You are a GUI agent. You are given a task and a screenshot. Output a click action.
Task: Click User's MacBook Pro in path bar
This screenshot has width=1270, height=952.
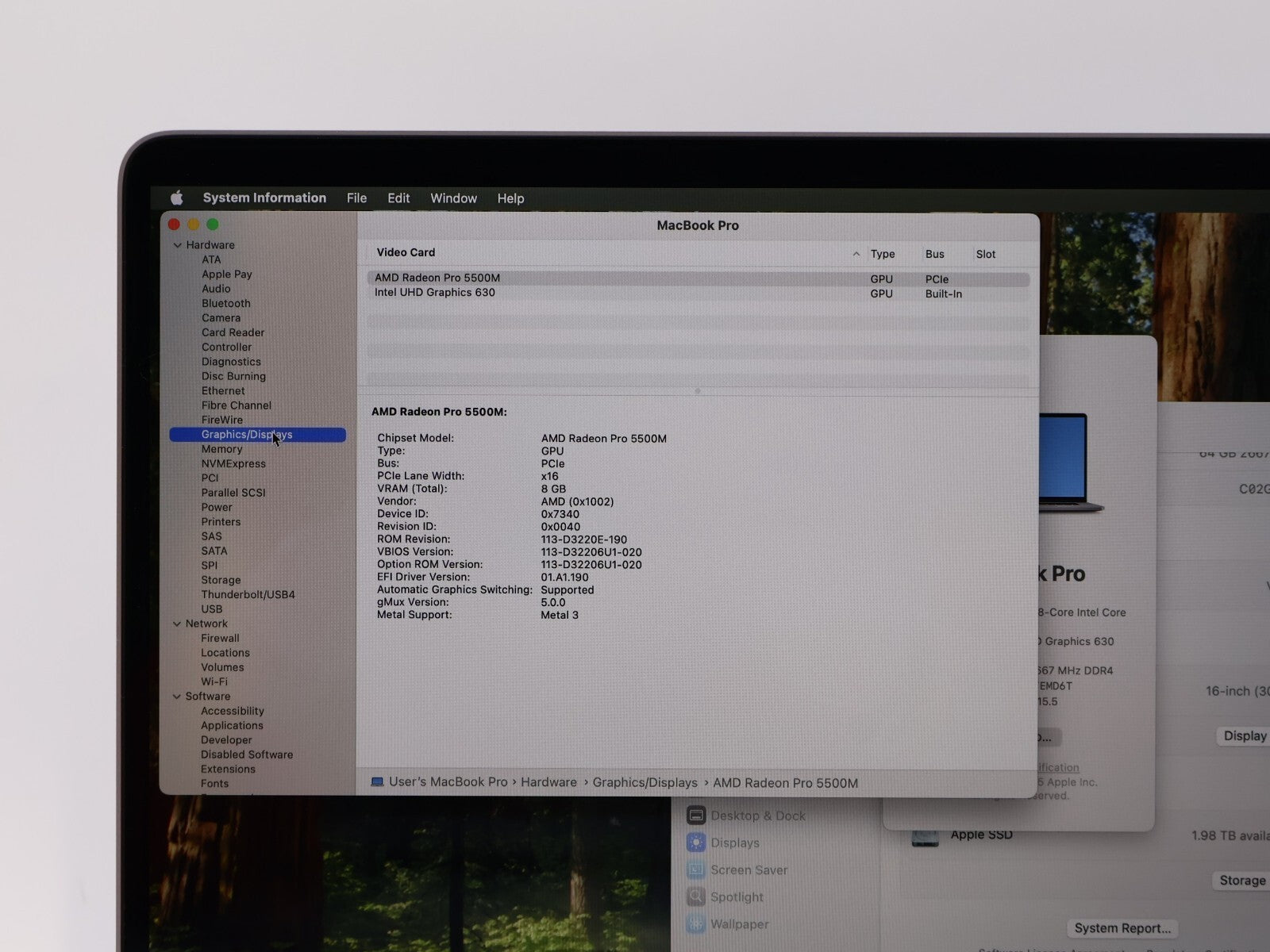[448, 782]
